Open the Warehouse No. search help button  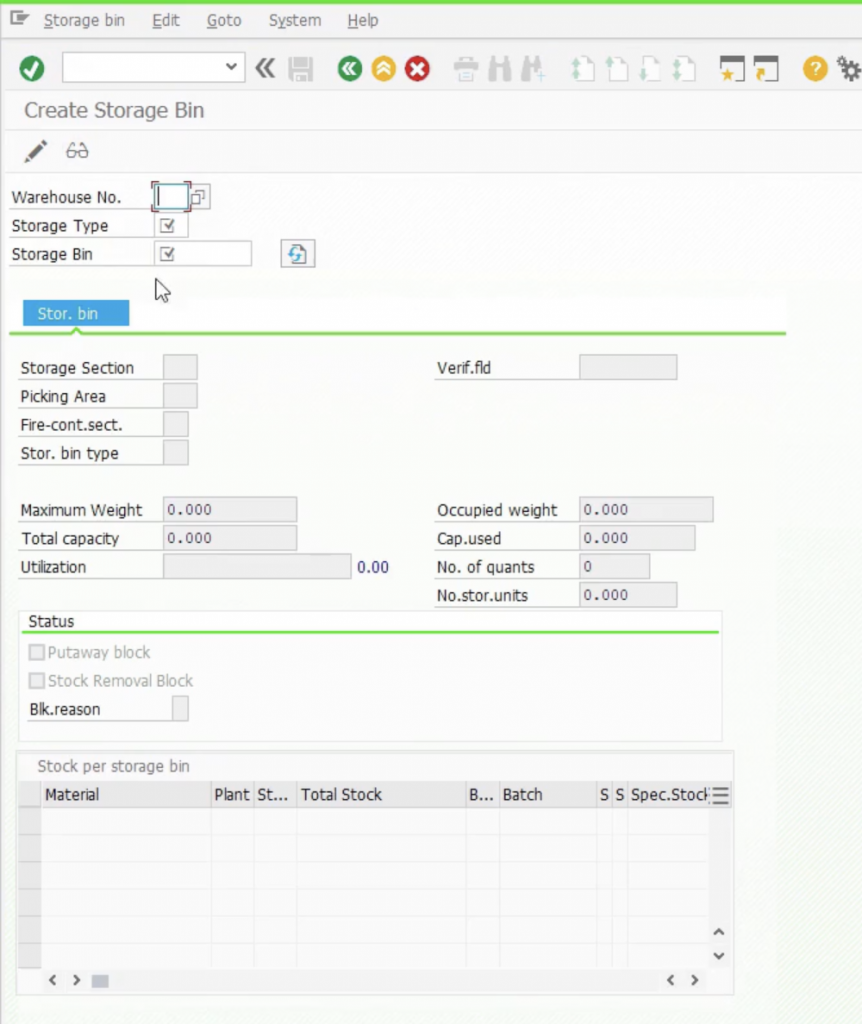(199, 197)
